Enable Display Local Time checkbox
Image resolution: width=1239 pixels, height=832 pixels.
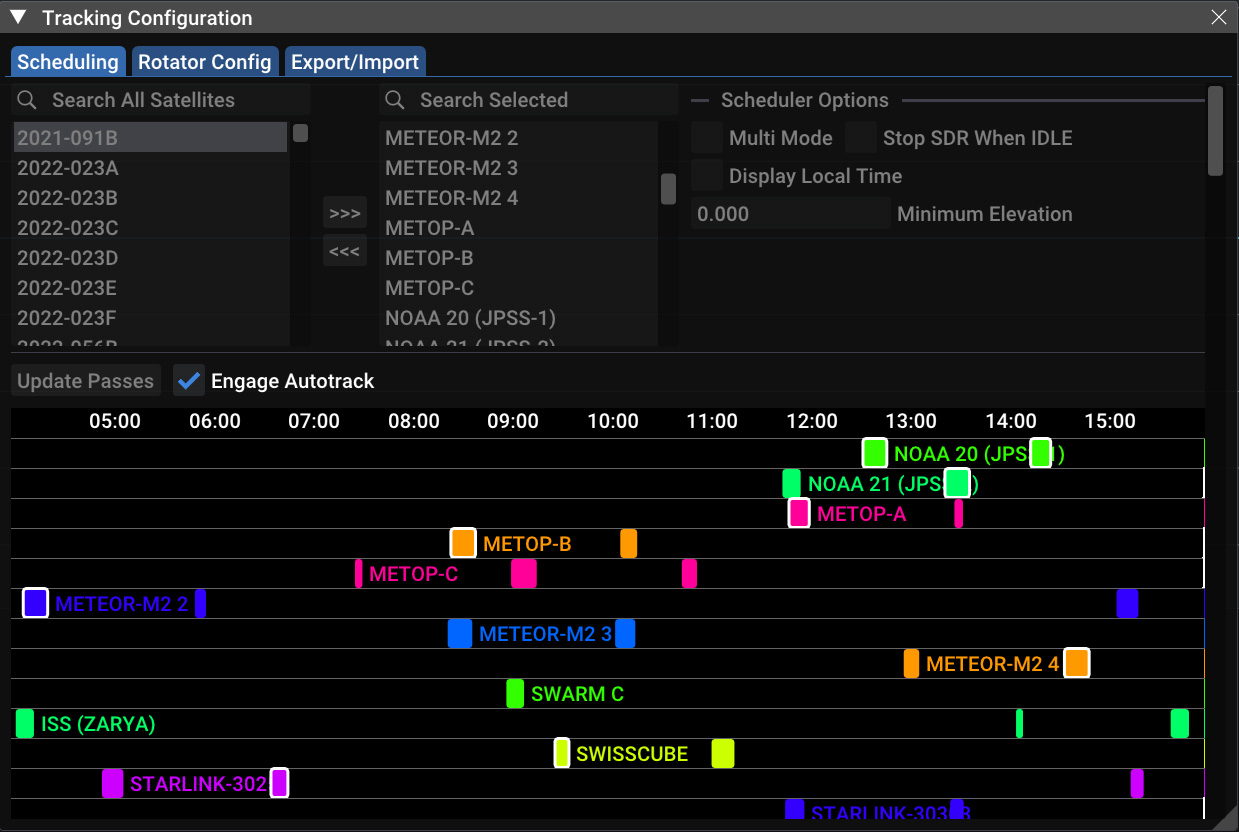708,176
